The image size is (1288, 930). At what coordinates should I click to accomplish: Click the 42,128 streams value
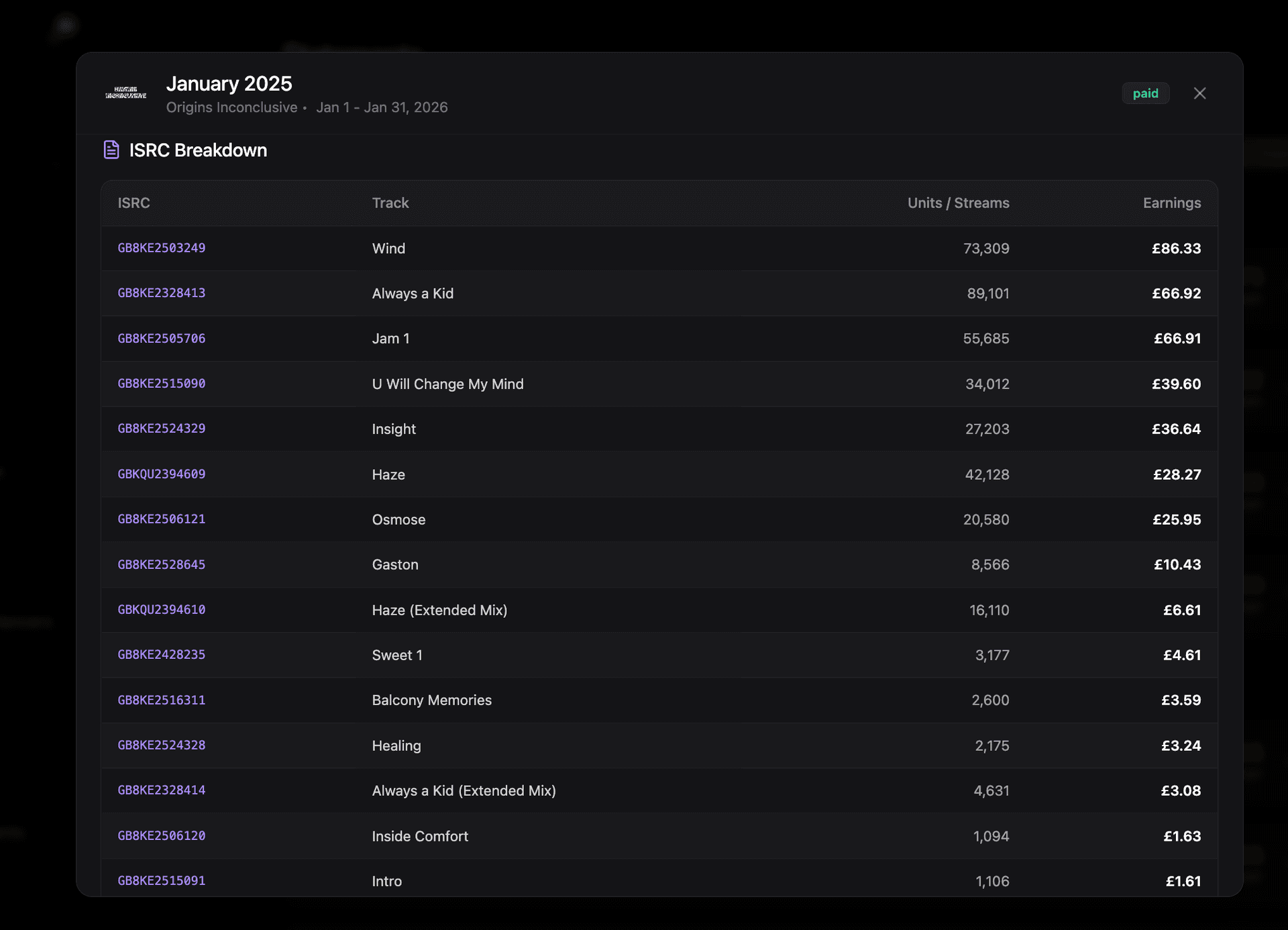[x=987, y=474]
